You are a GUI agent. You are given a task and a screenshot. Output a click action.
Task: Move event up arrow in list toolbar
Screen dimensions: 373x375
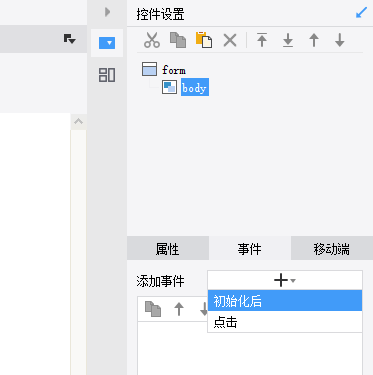179,309
